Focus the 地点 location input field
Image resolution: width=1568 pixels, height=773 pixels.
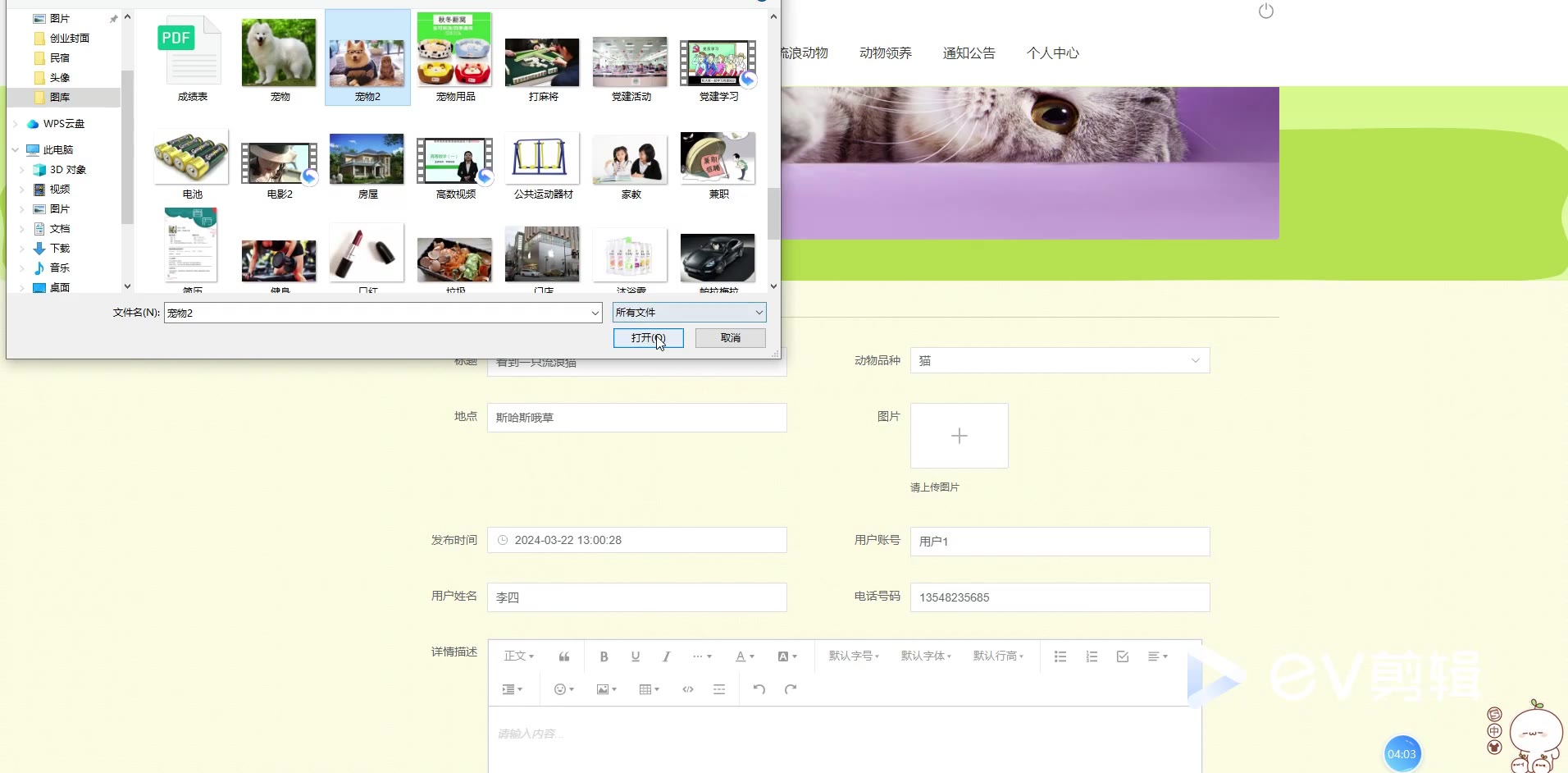[x=637, y=418]
